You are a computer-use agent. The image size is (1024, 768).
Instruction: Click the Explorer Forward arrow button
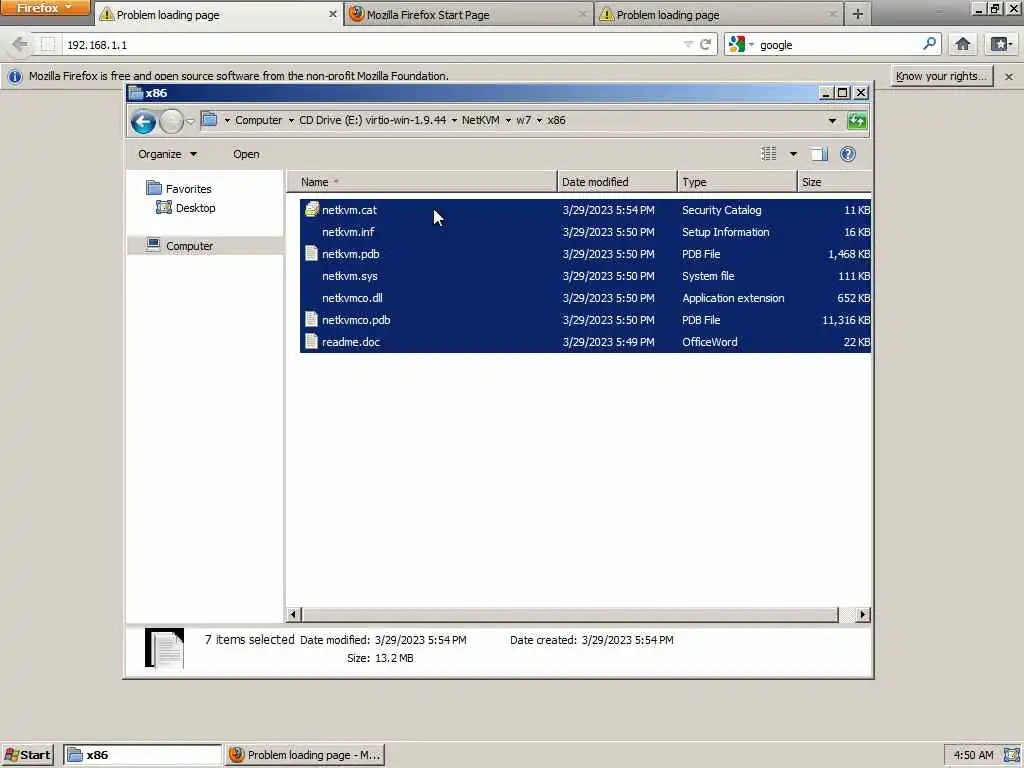pyautogui.click(x=171, y=121)
